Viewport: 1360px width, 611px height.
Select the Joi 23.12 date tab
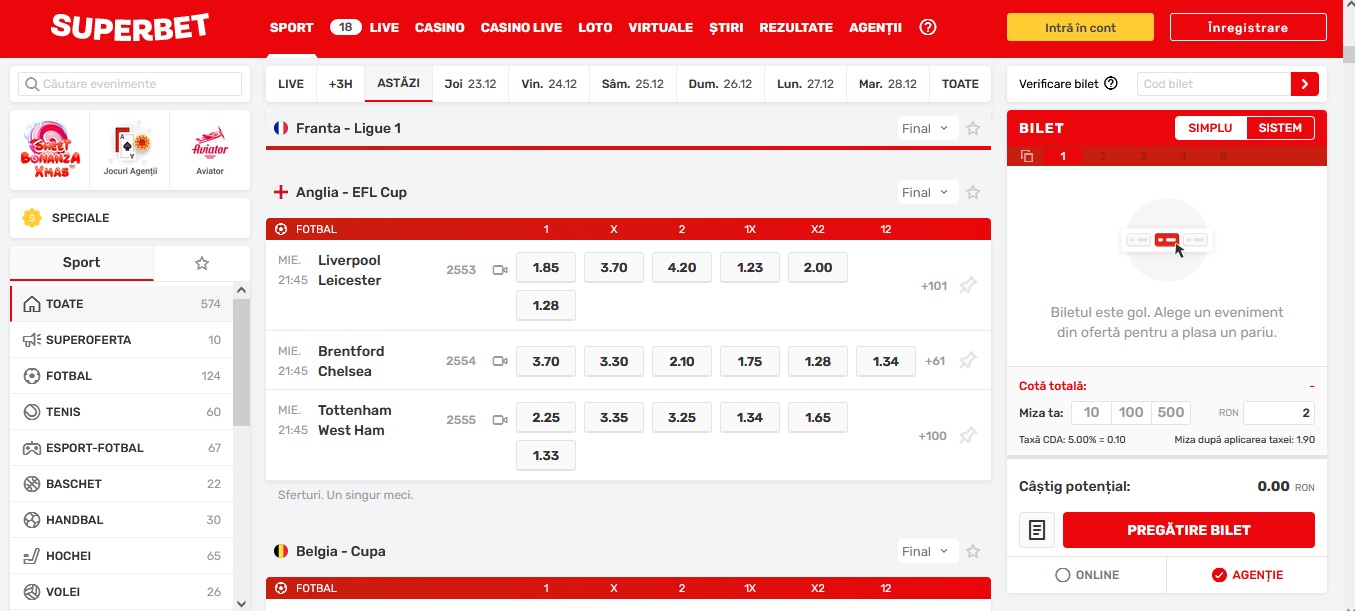[x=471, y=84]
